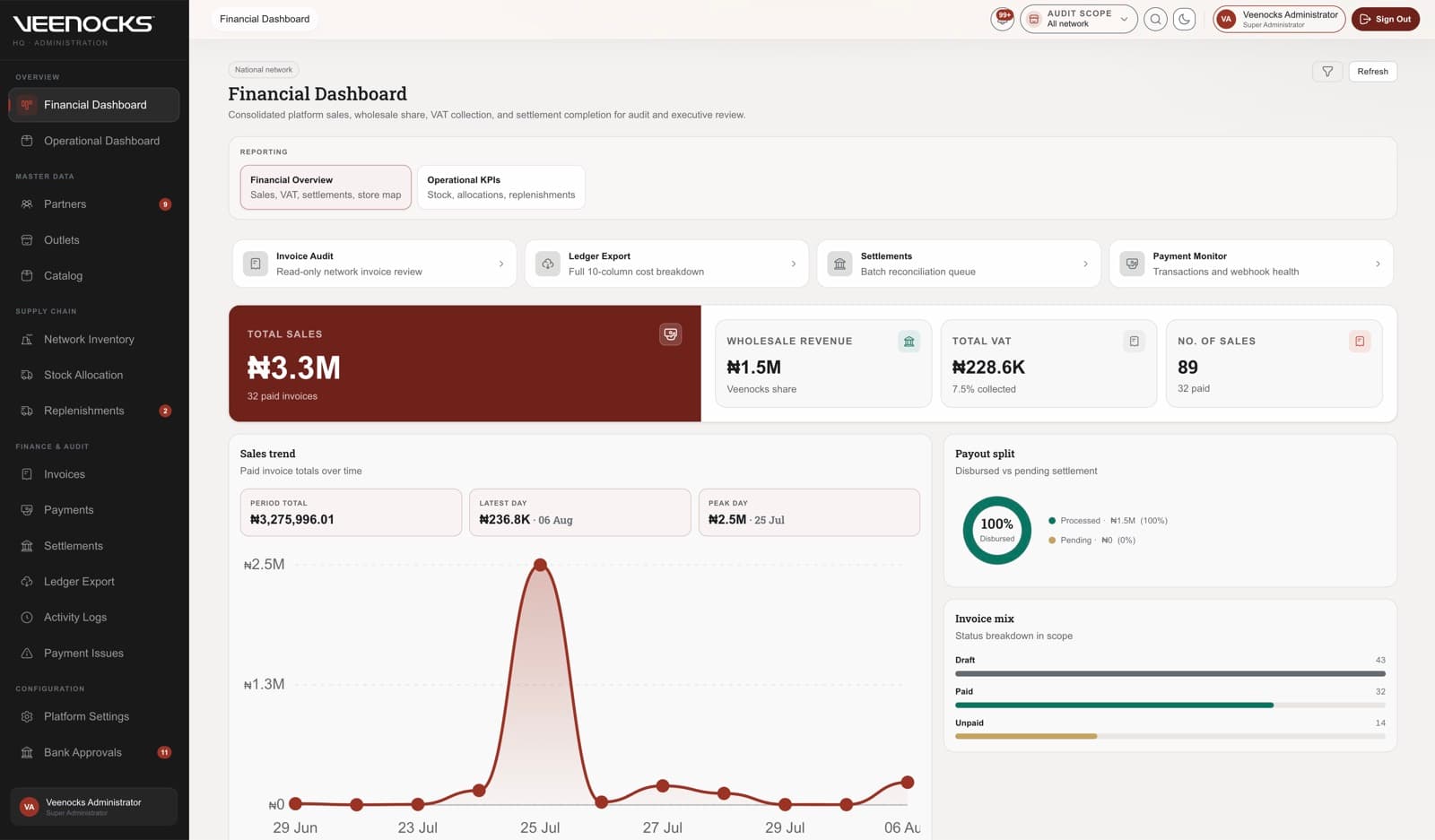Click the Peak Day ₦2.5M value

[x=727, y=520]
